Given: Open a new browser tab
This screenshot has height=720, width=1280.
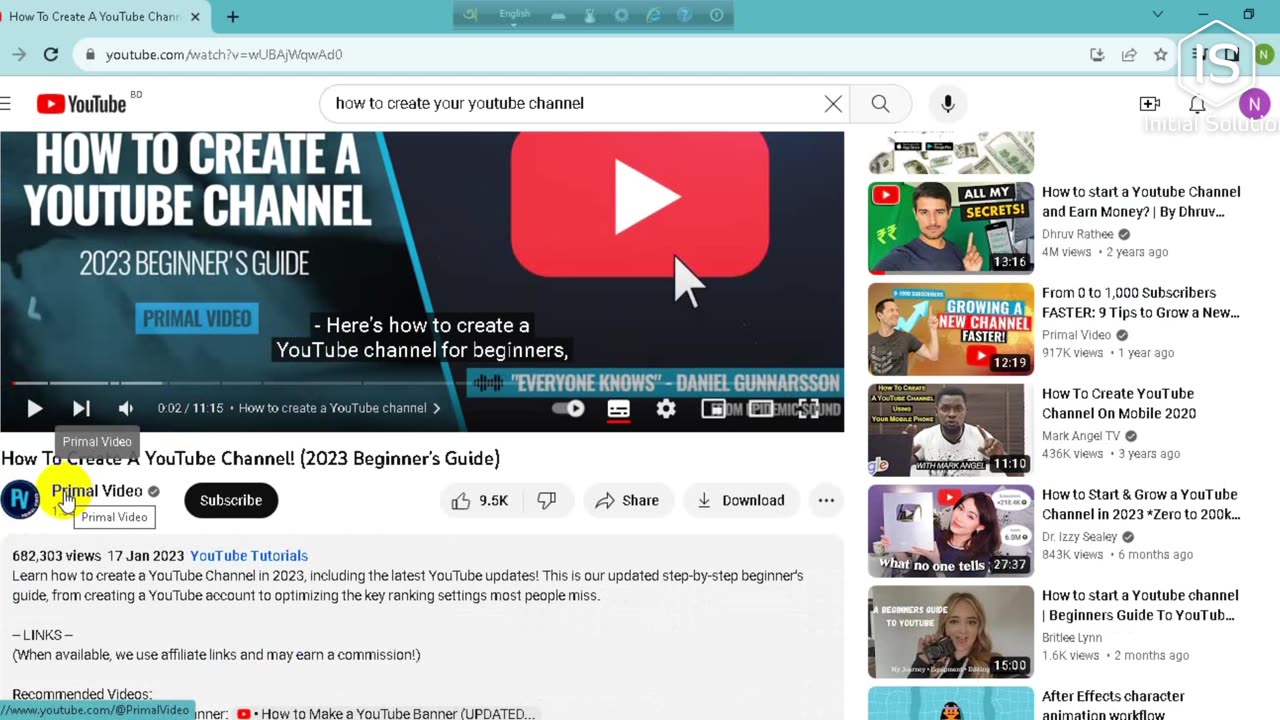Looking at the screenshot, I should coord(232,17).
